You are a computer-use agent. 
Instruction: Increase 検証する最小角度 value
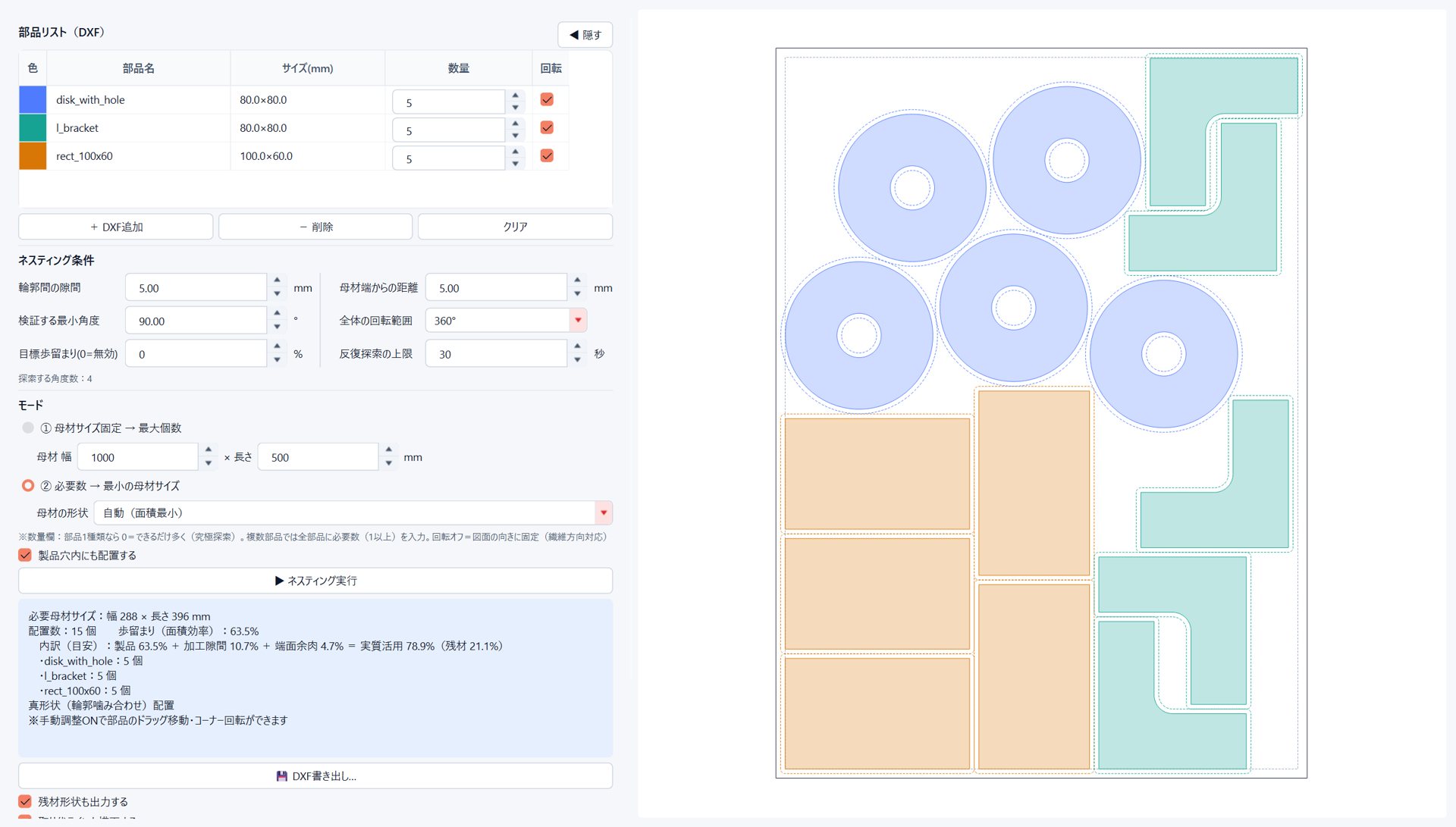[x=278, y=314]
